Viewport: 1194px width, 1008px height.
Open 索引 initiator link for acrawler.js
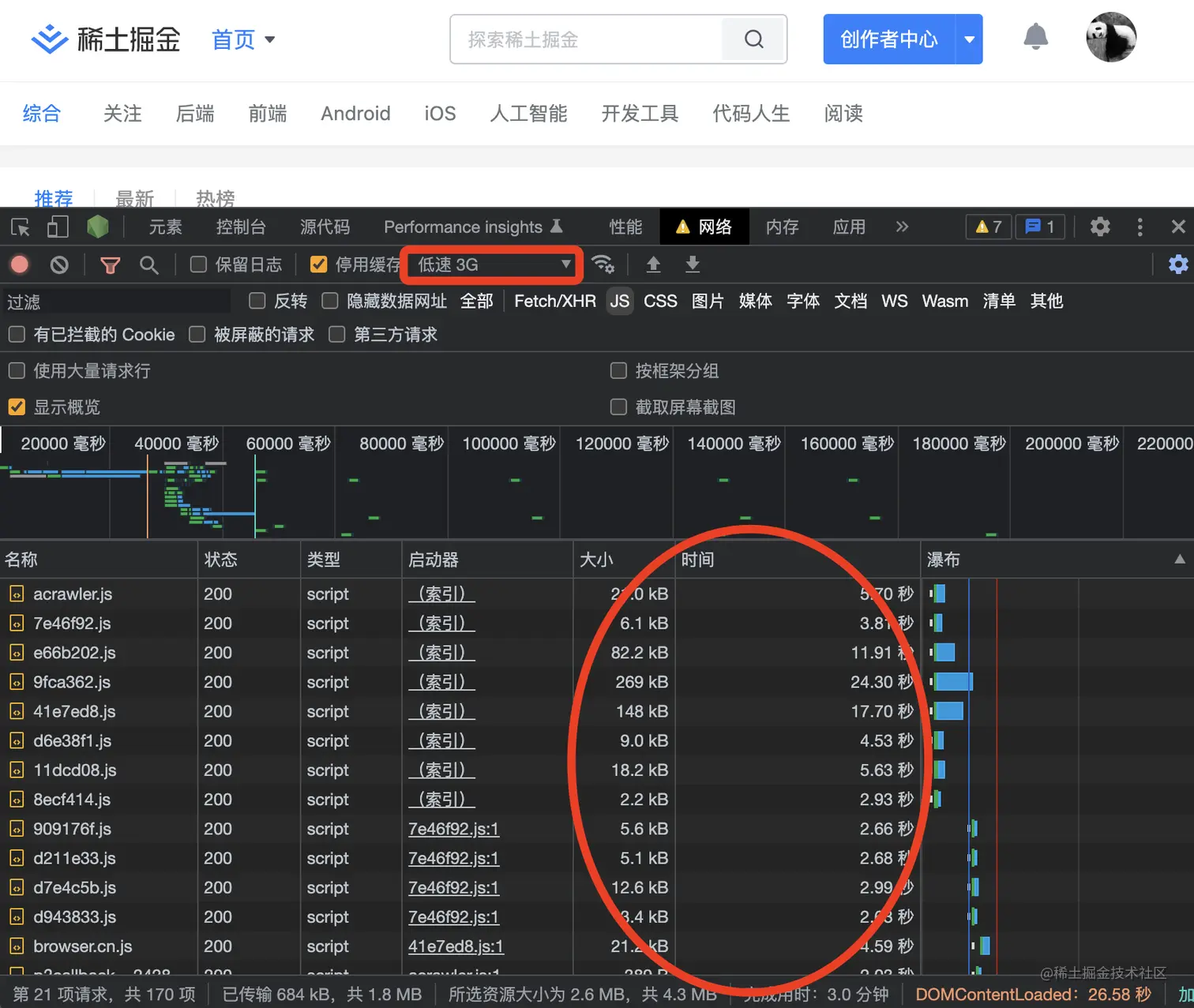[441, 594]
